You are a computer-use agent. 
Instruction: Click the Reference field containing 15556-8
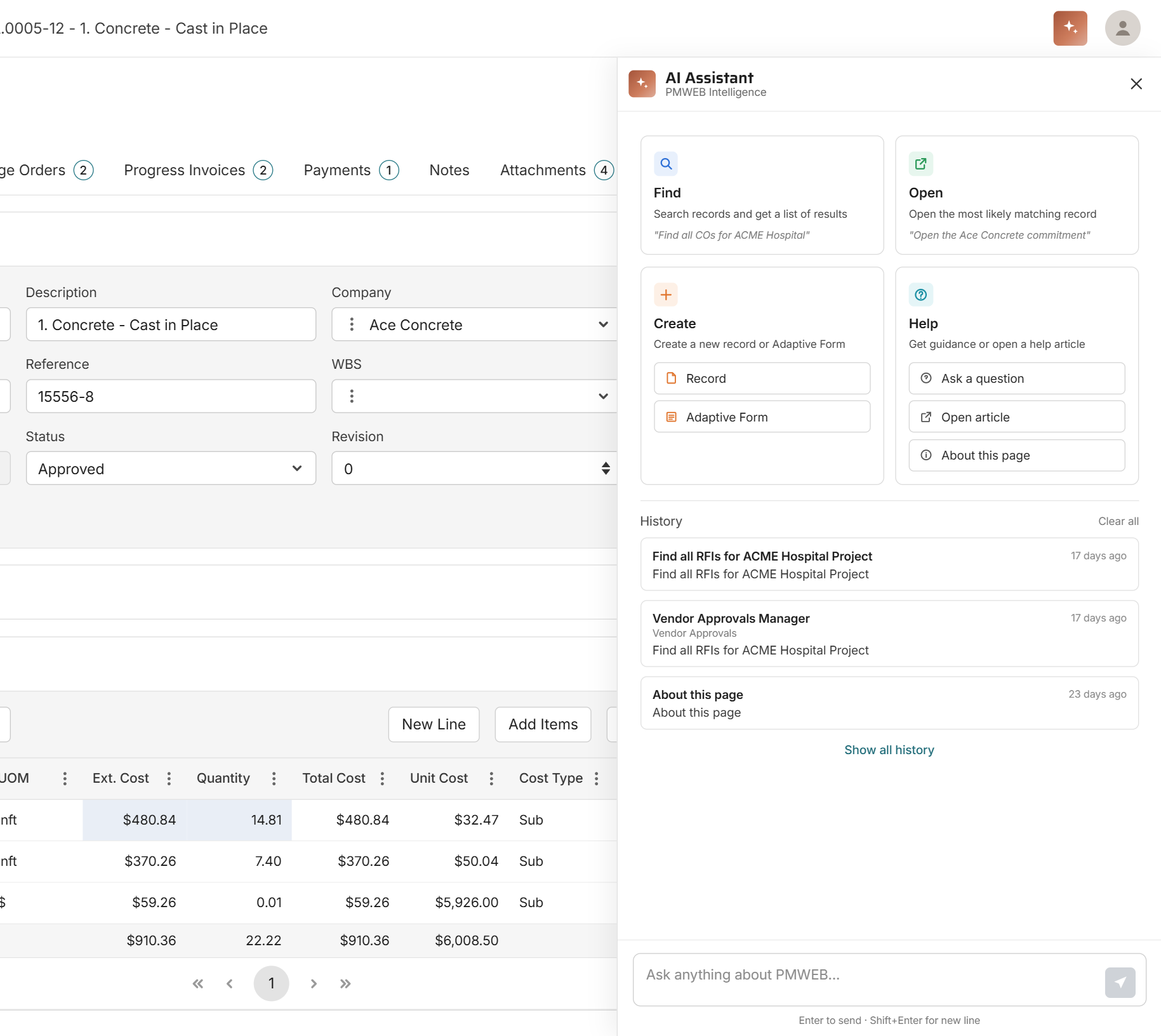pos(171,396)
